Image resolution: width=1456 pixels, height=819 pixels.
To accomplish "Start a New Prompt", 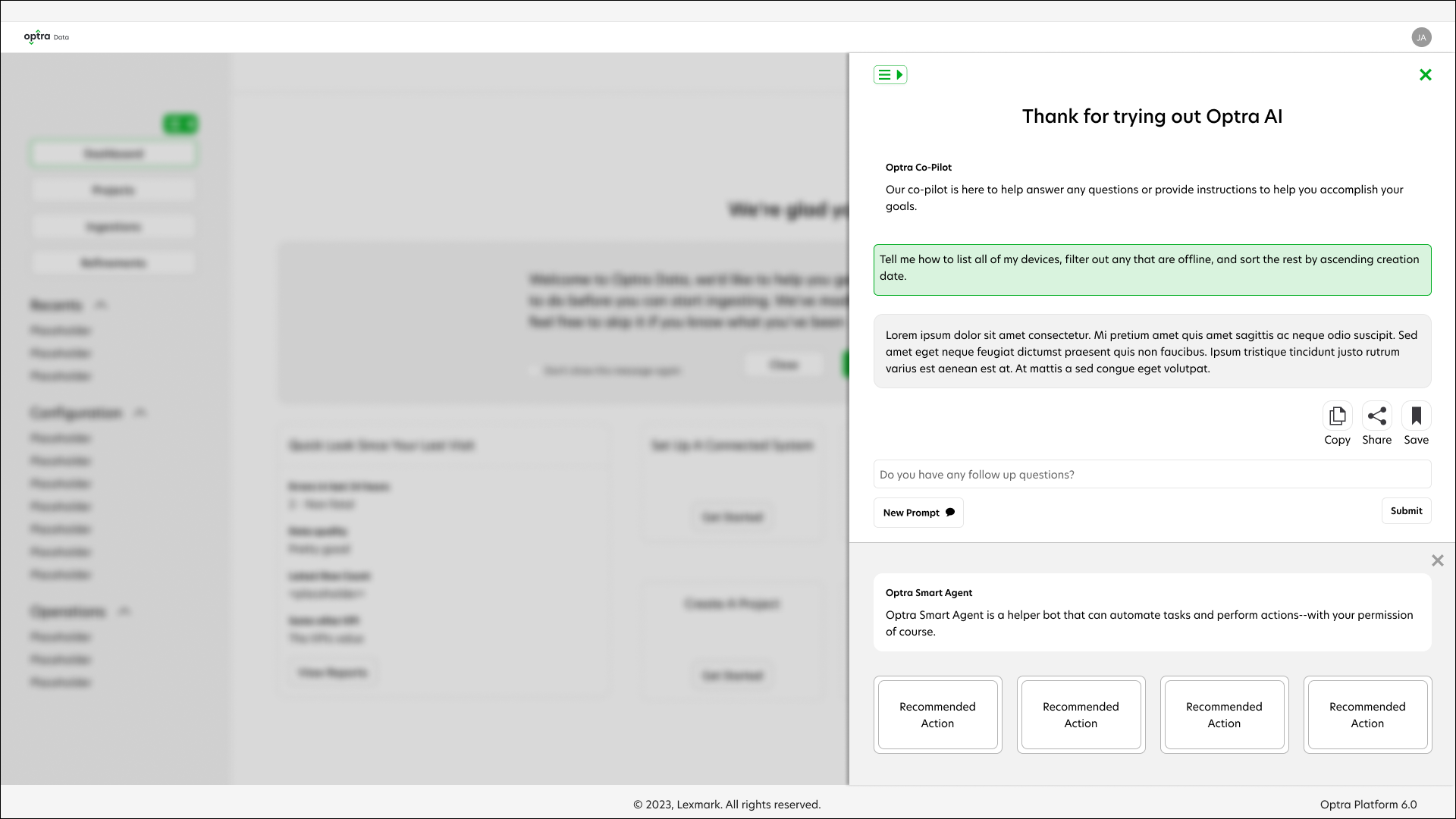I will pos(918,513).
